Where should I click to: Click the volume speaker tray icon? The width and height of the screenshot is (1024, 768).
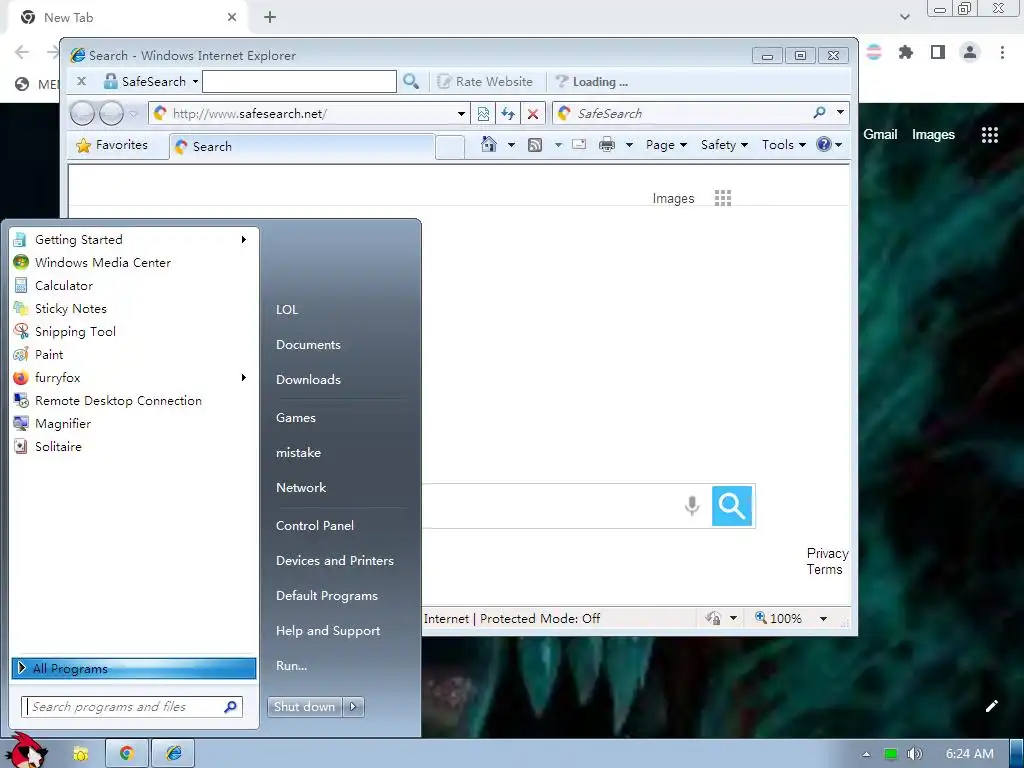click(914, 754)
